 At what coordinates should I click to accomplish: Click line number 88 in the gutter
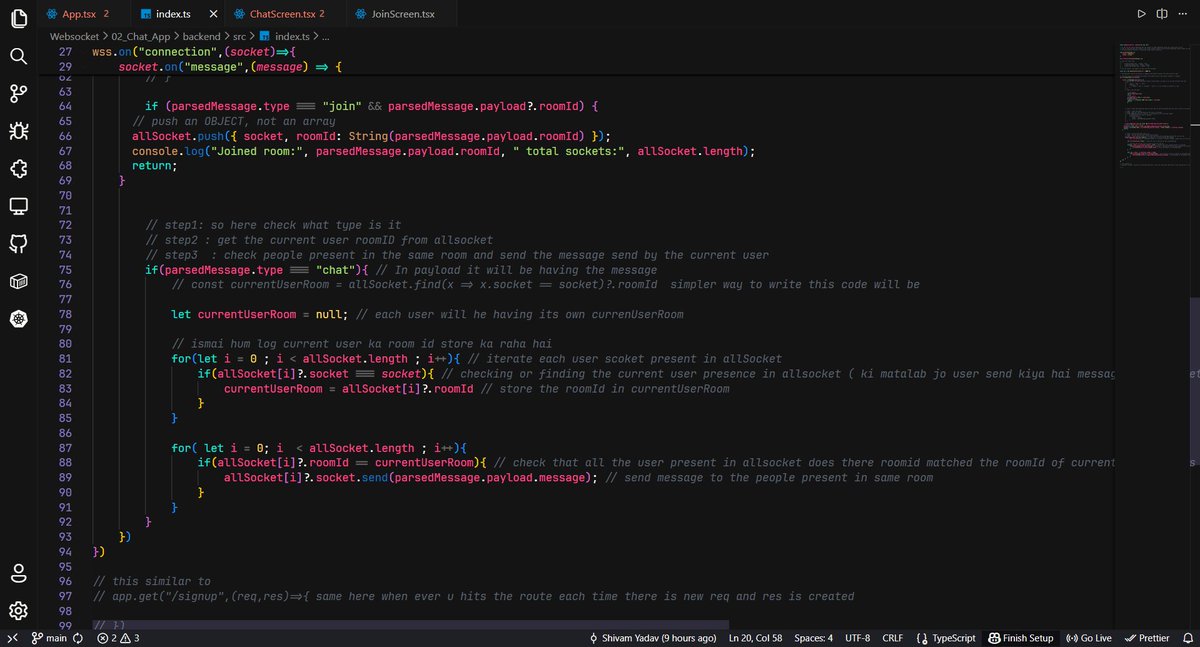64,462
